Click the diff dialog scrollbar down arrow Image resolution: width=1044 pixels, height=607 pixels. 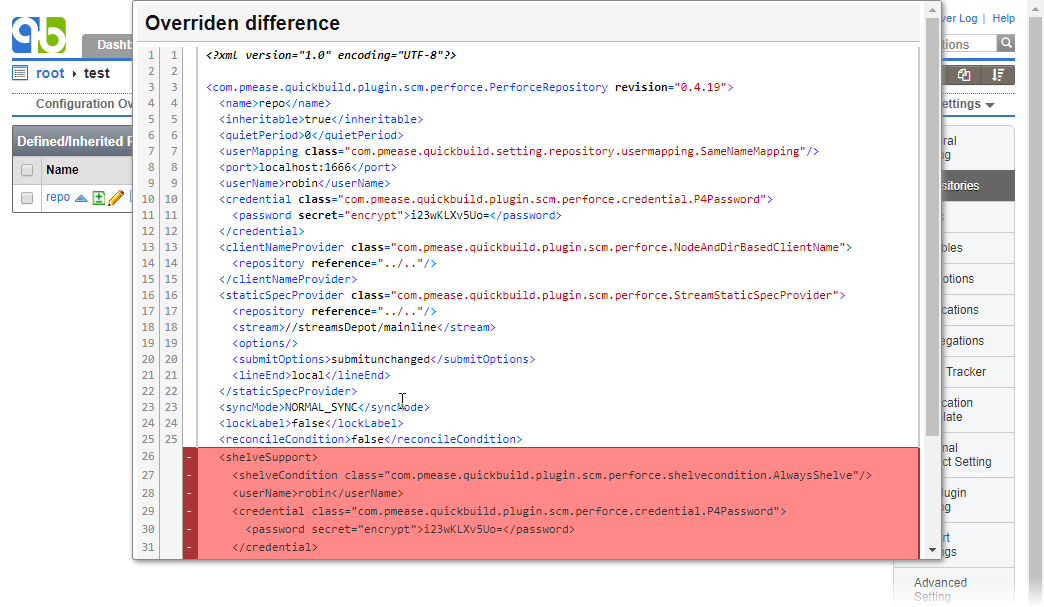pos(932,550)
